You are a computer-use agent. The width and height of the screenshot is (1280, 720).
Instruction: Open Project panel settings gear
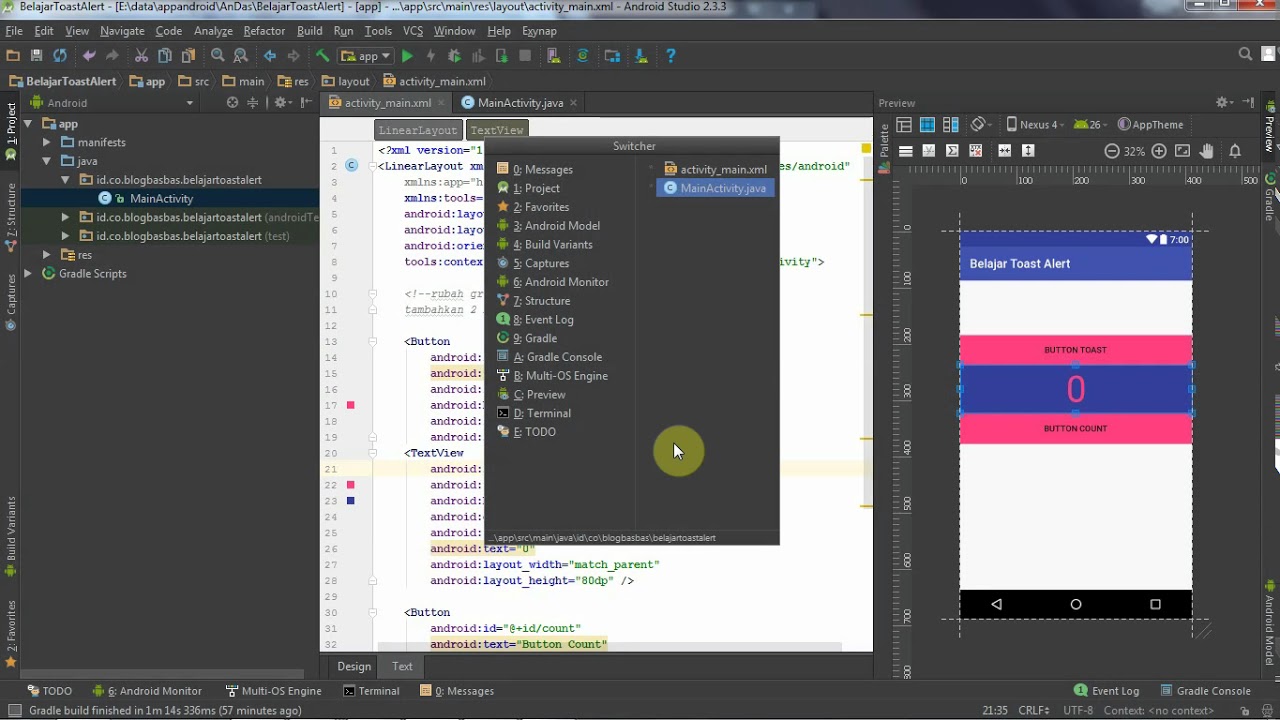(281, 102)
